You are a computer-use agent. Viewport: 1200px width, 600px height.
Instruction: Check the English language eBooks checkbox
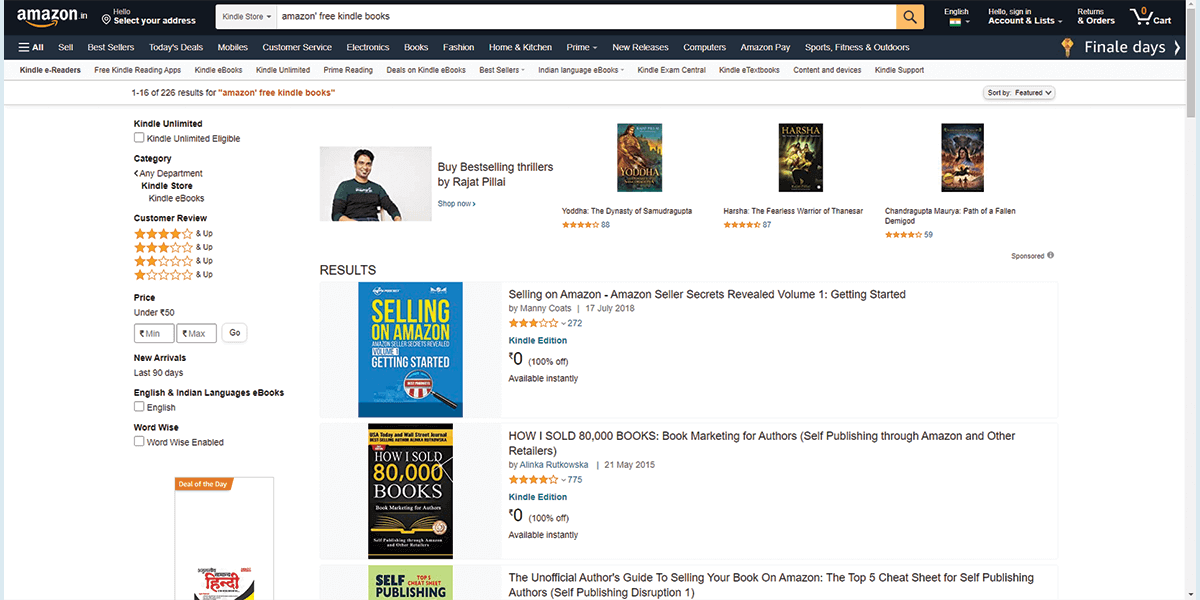[x=138, y=407]
